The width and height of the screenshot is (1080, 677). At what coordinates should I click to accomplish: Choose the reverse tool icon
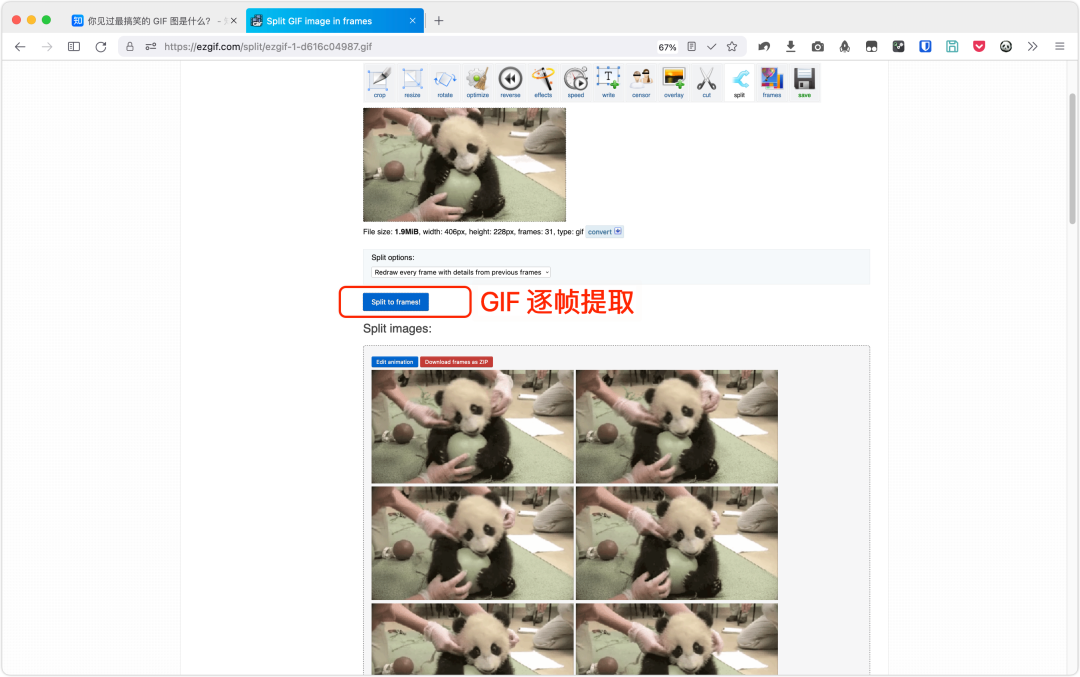(x=510, y=83)
